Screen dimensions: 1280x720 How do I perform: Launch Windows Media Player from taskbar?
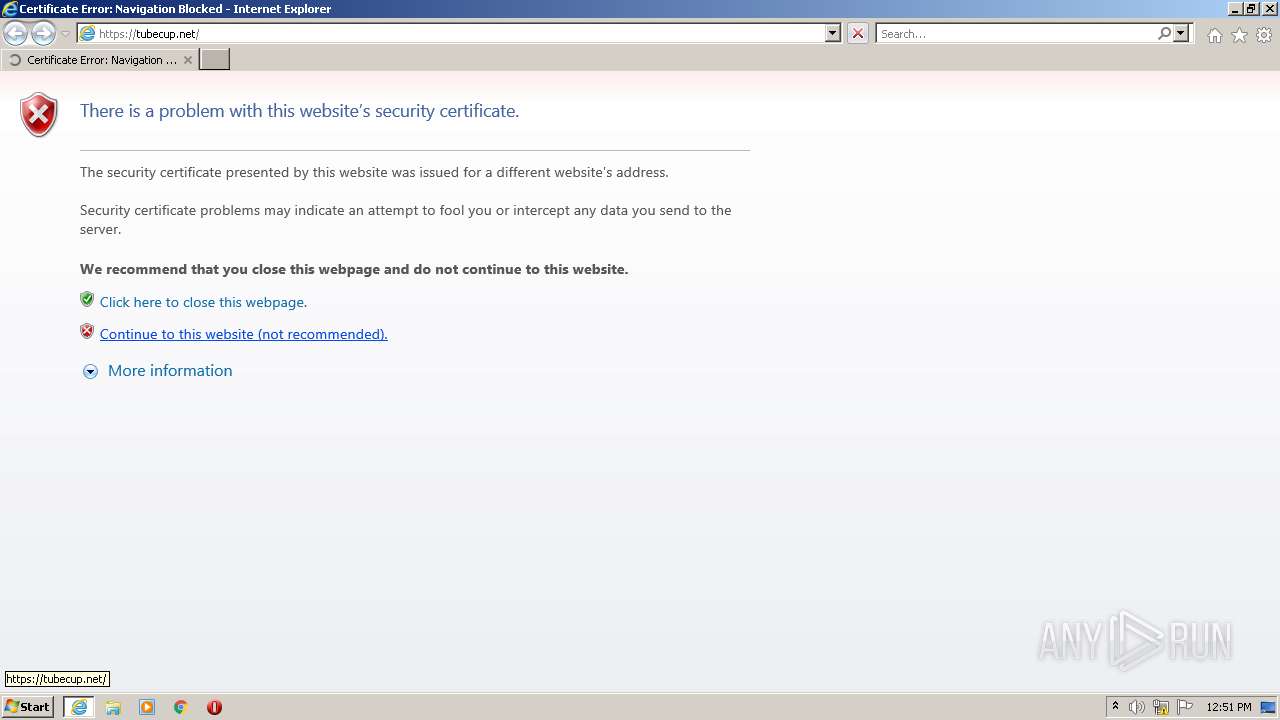point(147,707)
